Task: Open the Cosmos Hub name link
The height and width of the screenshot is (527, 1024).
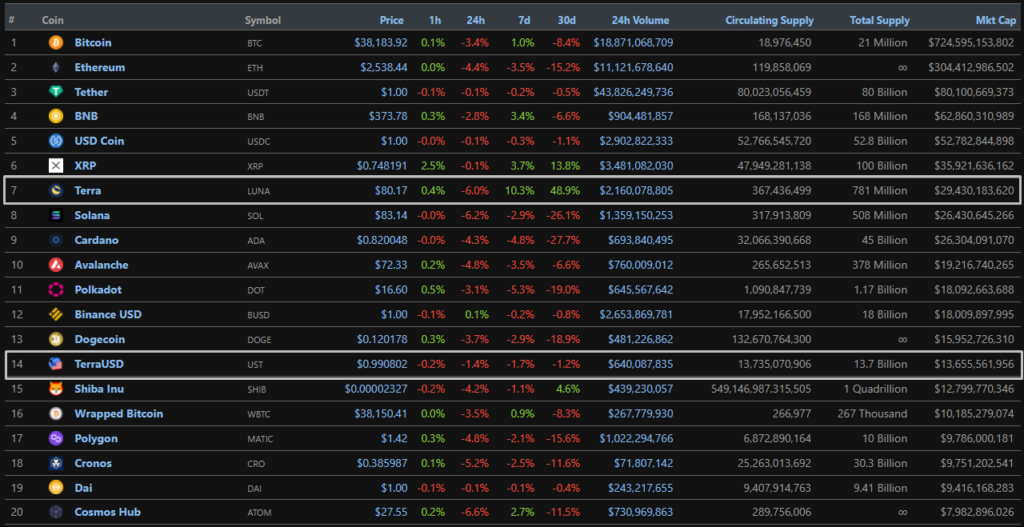Action: tap(107, 512)
